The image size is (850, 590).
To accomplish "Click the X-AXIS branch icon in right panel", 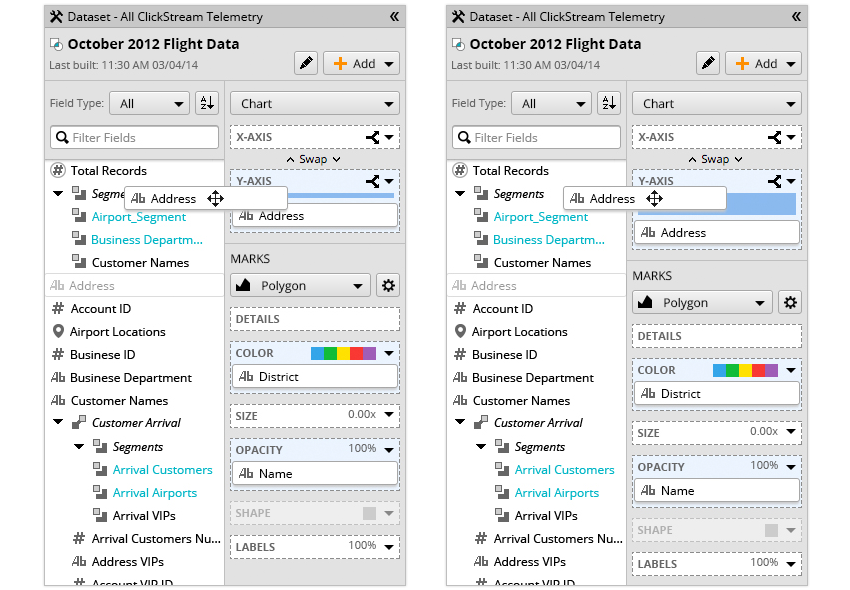I will pyautogui.click(x=774, y=137).
